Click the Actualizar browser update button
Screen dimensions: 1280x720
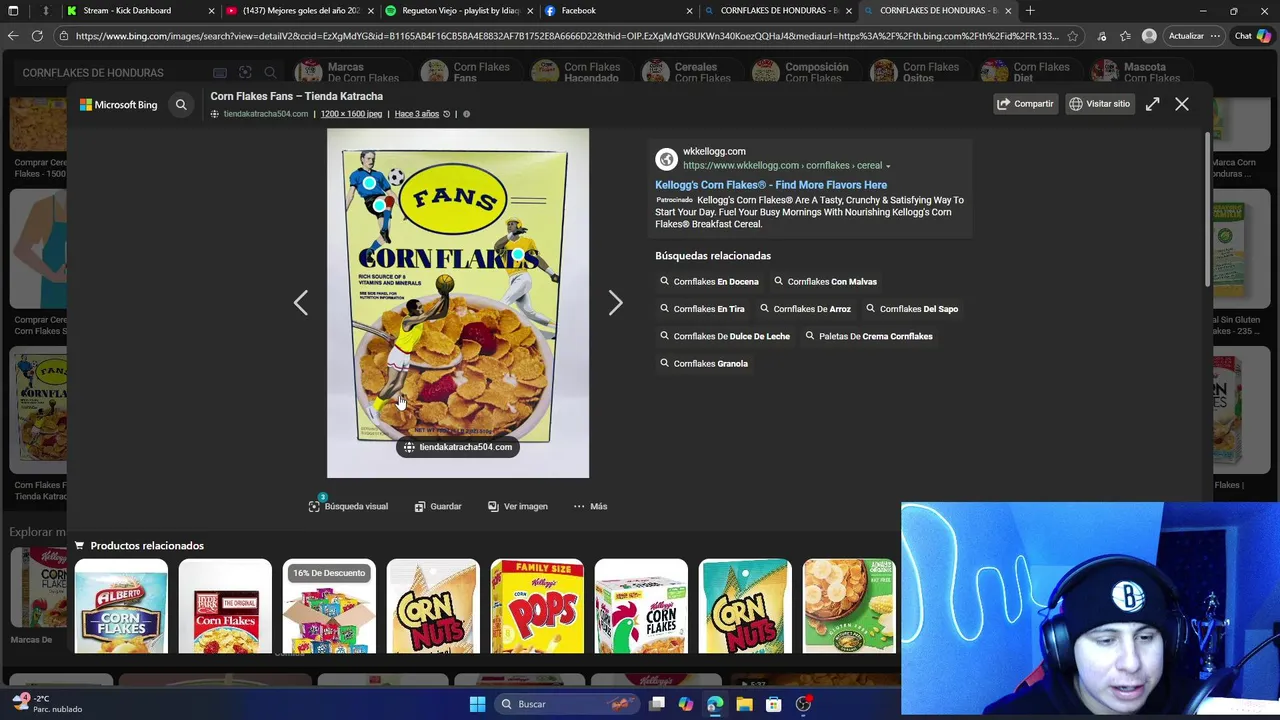pyautogui.click(x=1192, y=36)
